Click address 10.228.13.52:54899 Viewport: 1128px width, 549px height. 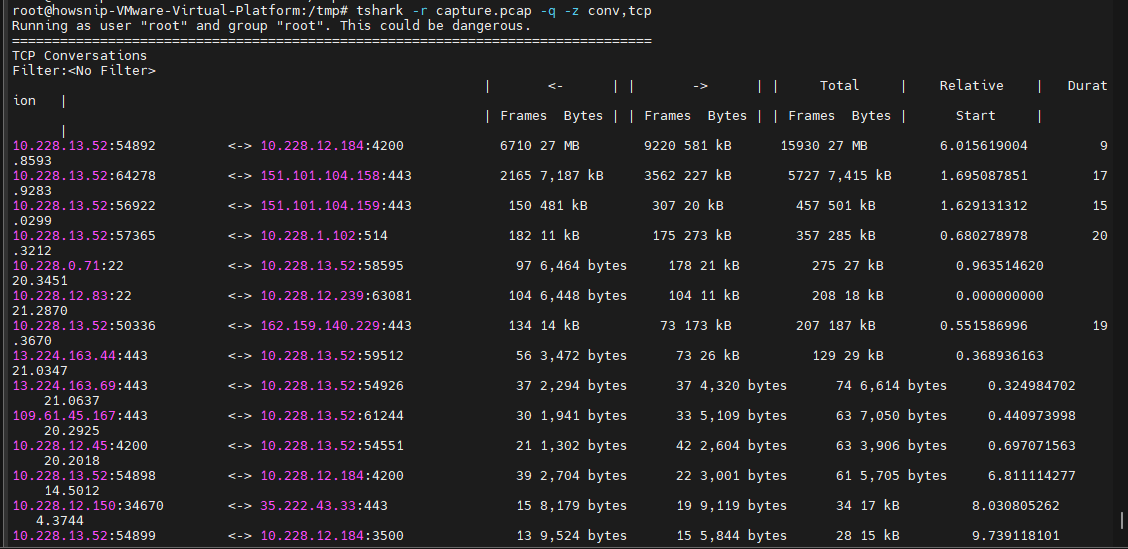[x=84, y=536]
